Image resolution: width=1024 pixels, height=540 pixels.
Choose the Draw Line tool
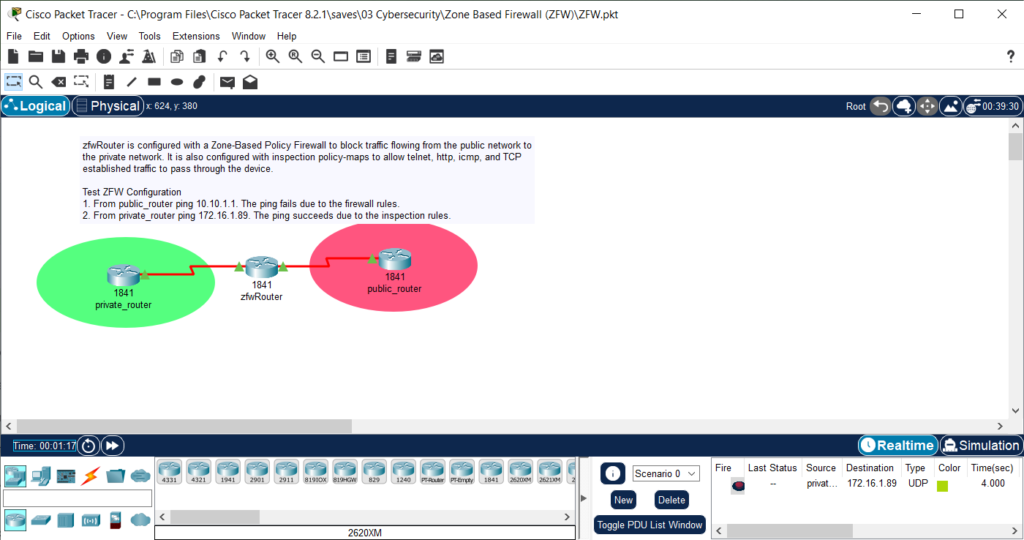[x=131, y=82]
